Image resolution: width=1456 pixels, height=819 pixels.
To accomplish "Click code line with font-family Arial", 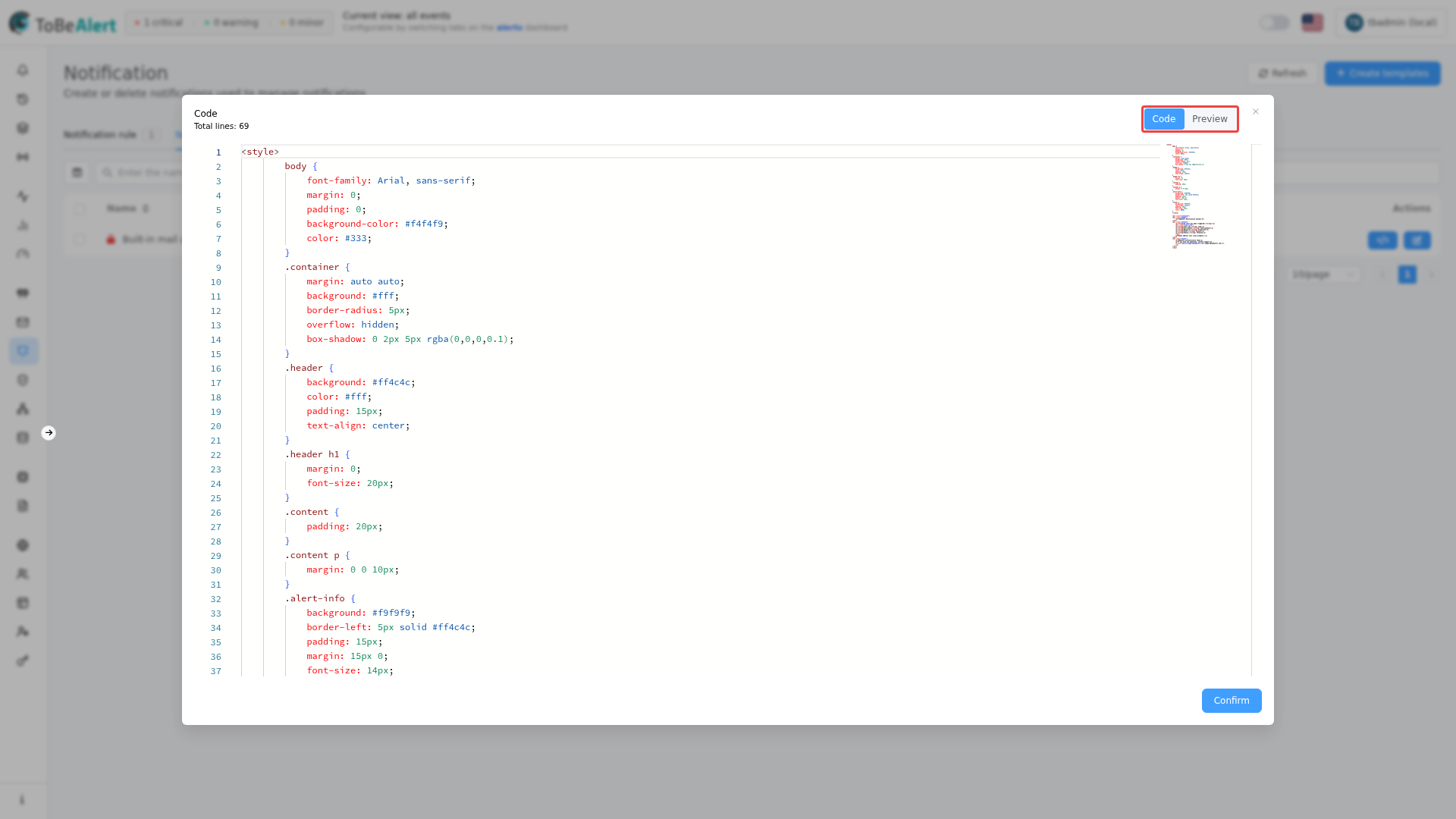I will pos(391,180).
